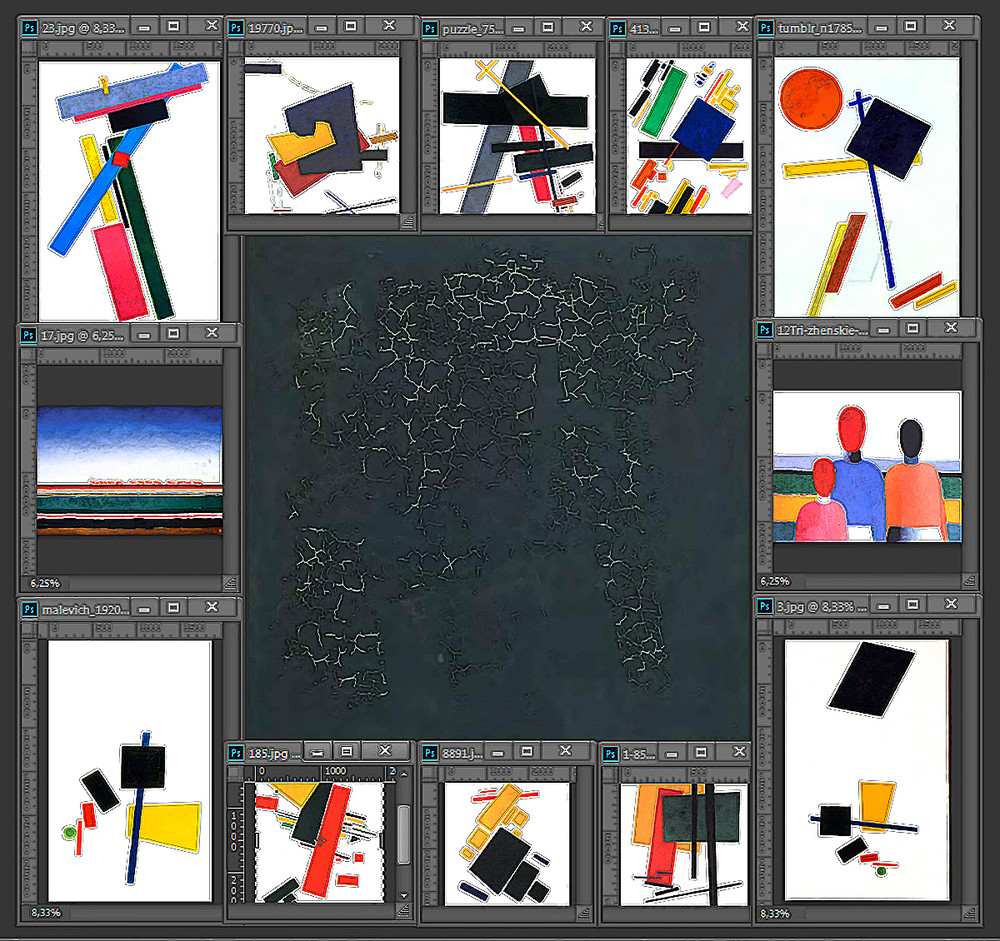1000x941 pixels.
Task: Minimize the 23.jpg window
Action: pos(144,28)
